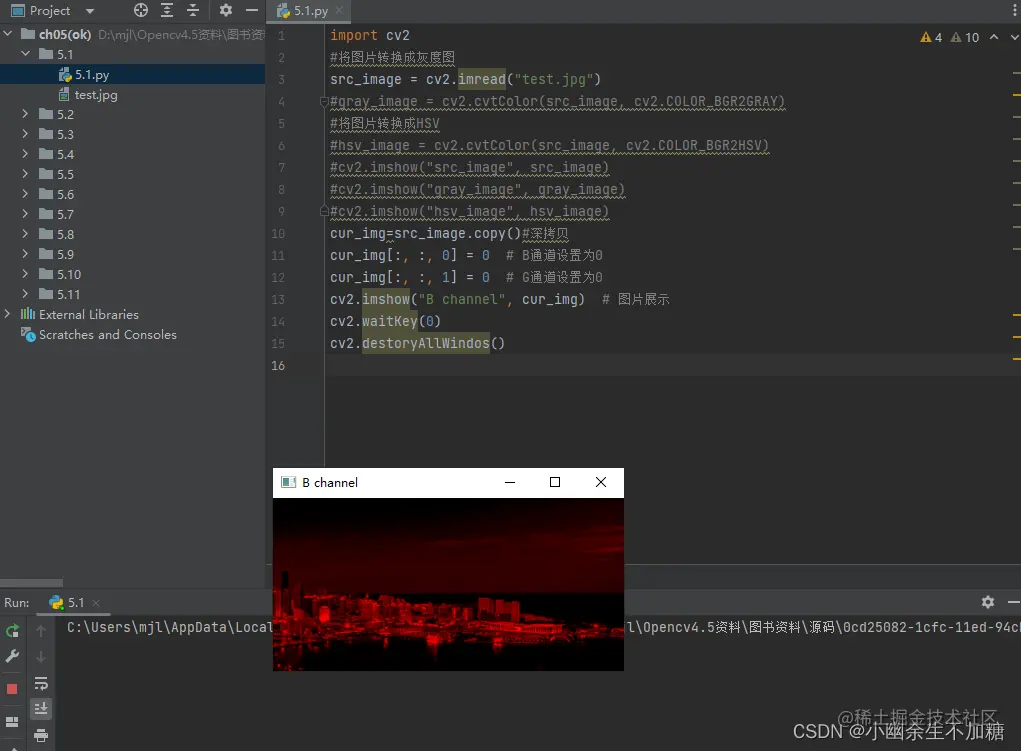Click waitKey on line 14
Image resolution: width=1021 pixels, height=751 pixels.
(389, 321)
